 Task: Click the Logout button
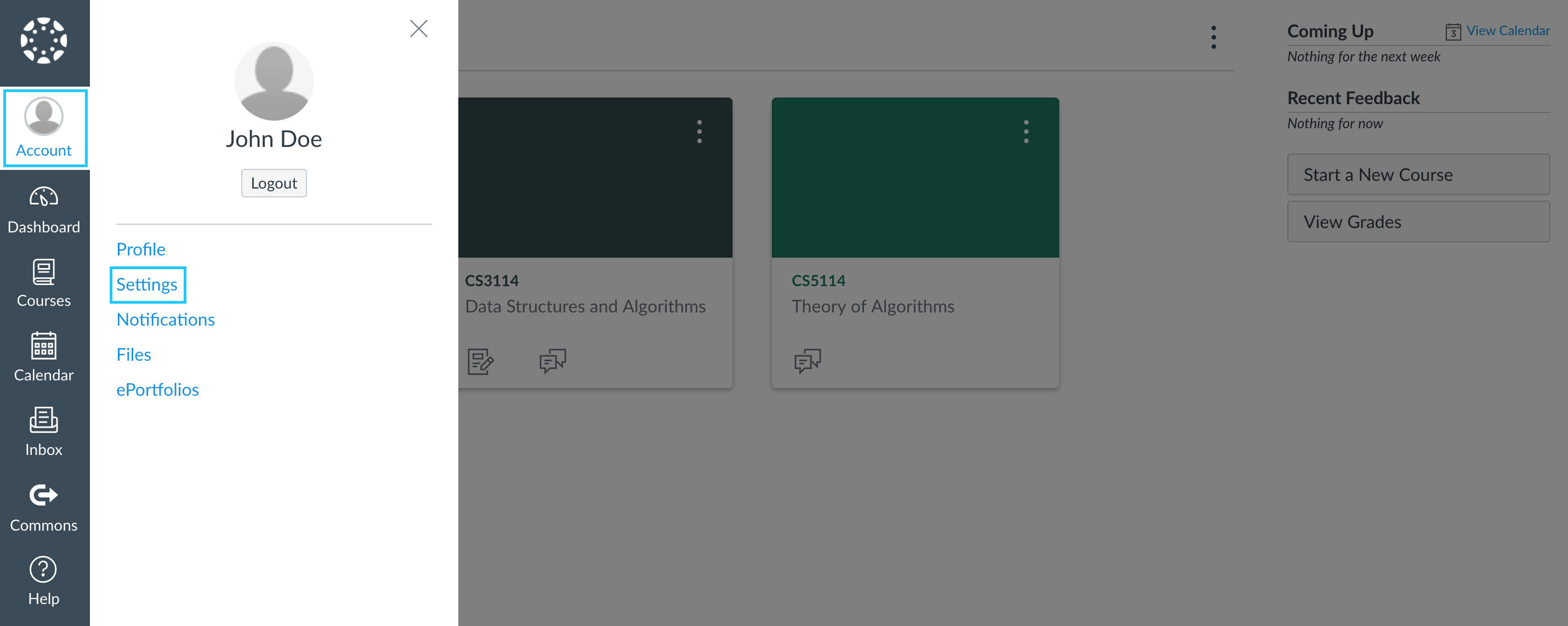pos(274,183)
